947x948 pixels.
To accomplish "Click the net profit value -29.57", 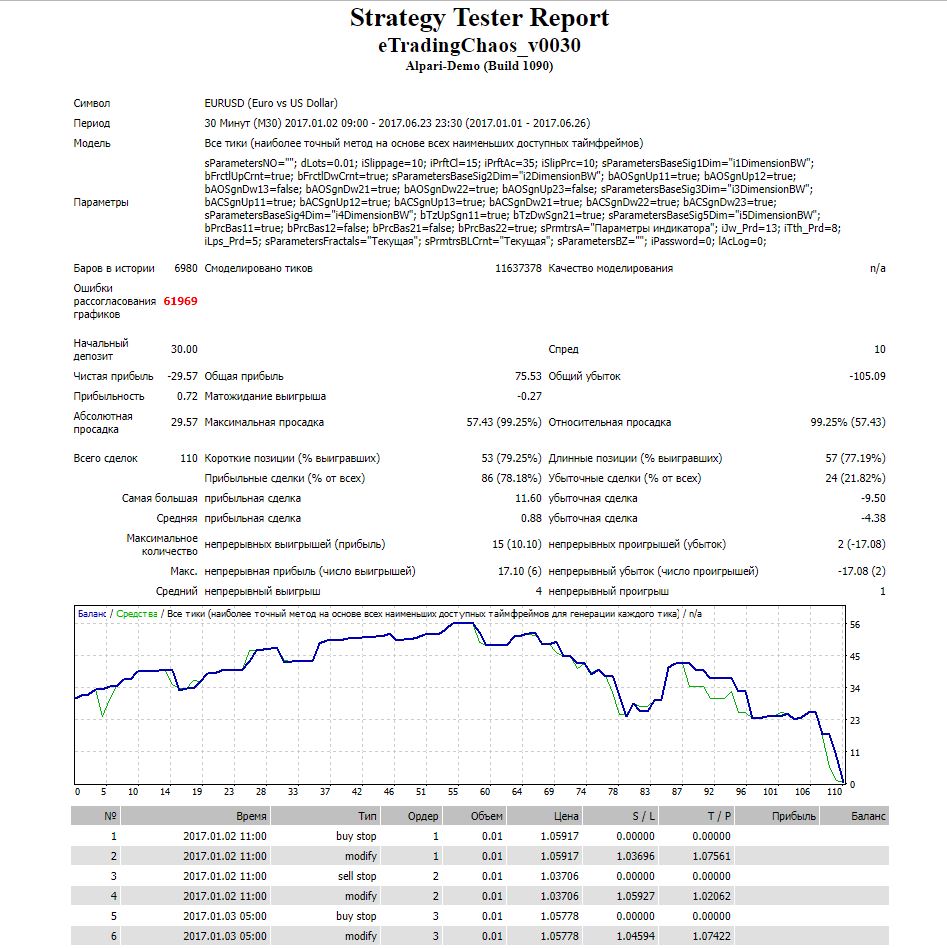I will [x=182, y=376].
